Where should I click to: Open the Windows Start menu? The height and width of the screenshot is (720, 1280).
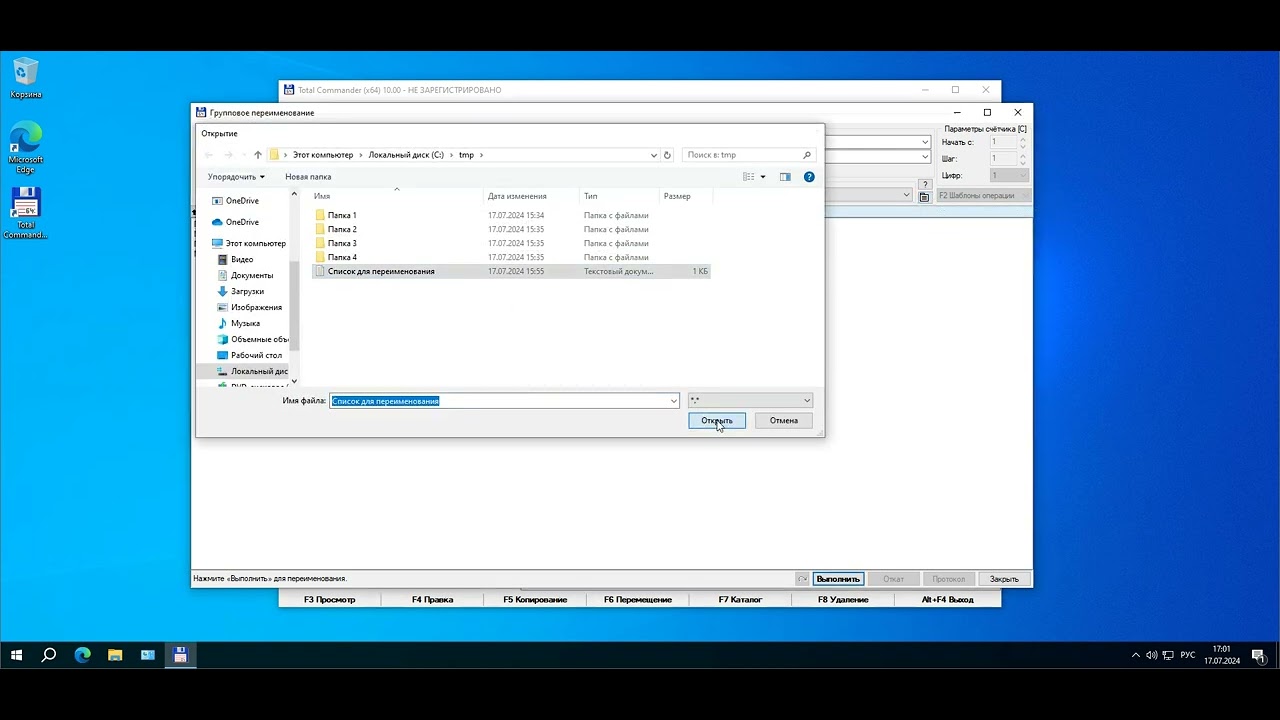[x=16, y=655]
